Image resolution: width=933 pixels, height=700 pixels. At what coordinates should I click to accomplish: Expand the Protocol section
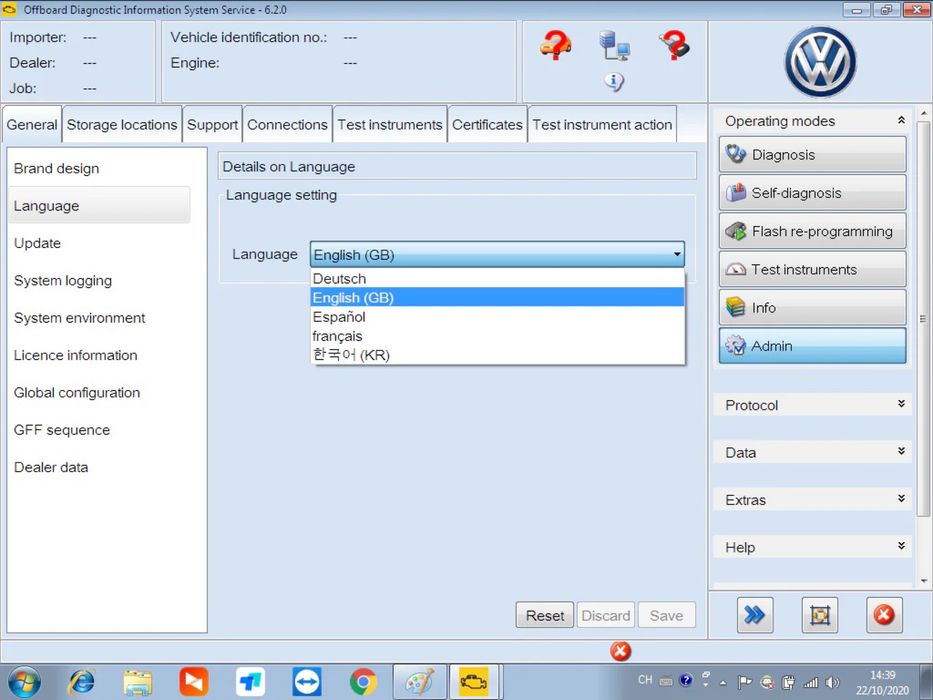point(812,405)
